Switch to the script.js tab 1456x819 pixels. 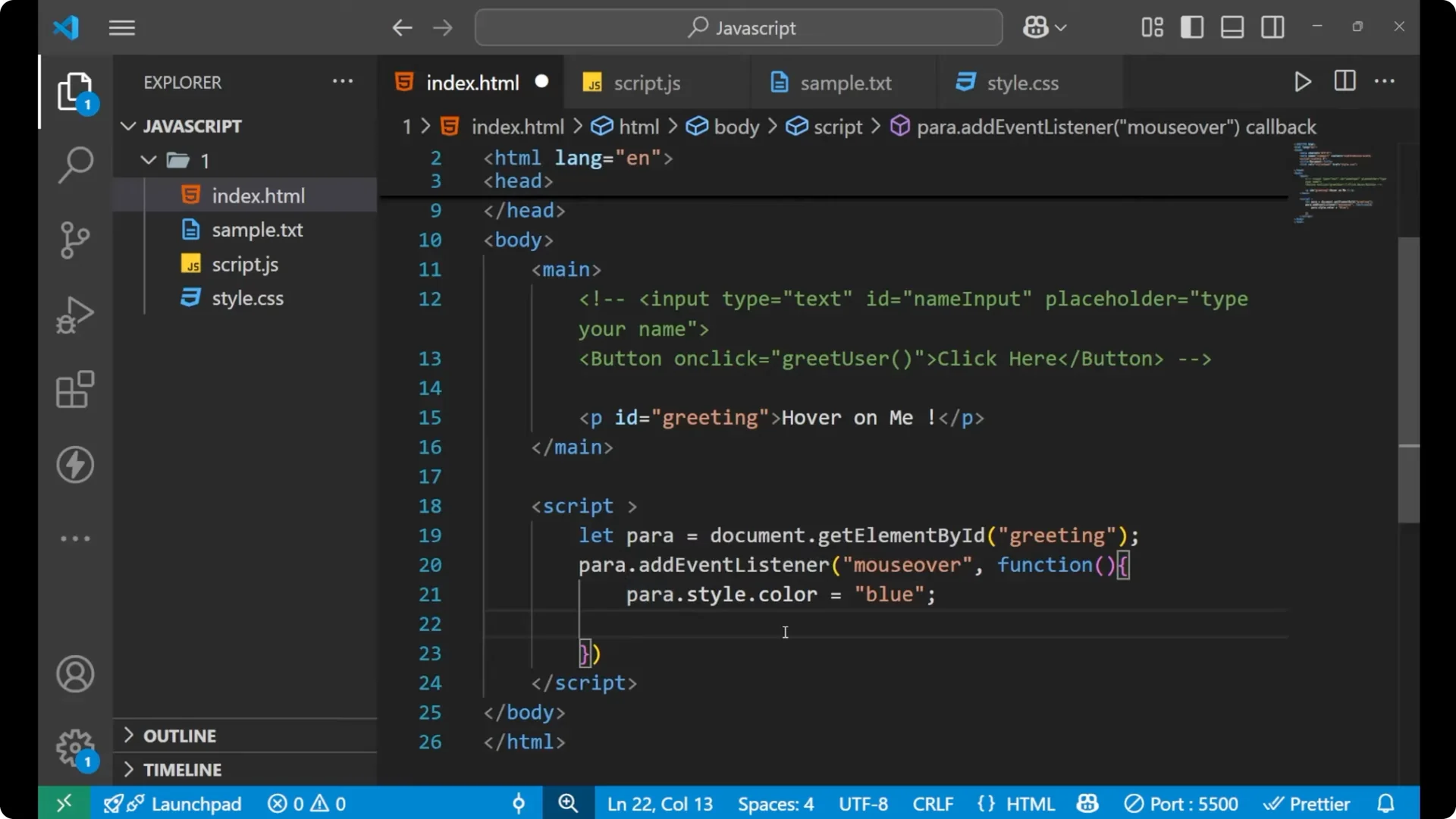click(648, 83)
